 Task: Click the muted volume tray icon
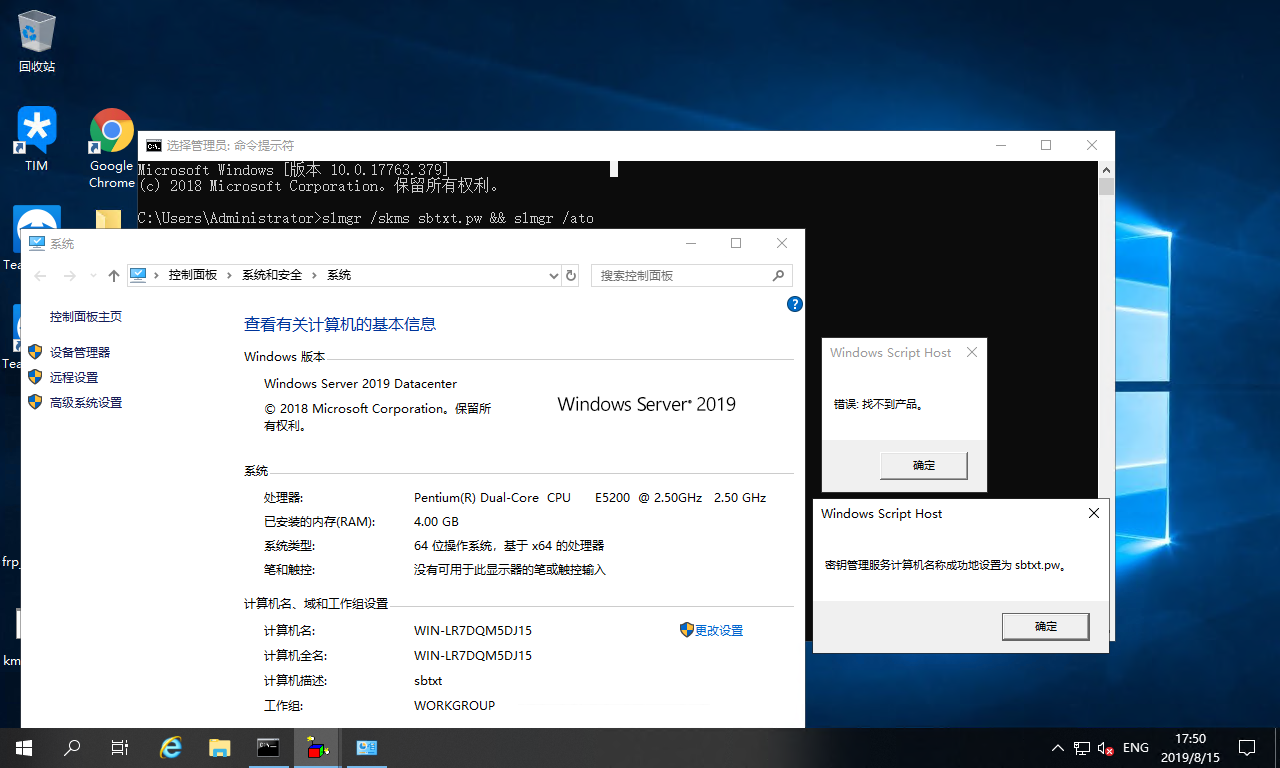pyautogui.click(x=1105, y=748)
